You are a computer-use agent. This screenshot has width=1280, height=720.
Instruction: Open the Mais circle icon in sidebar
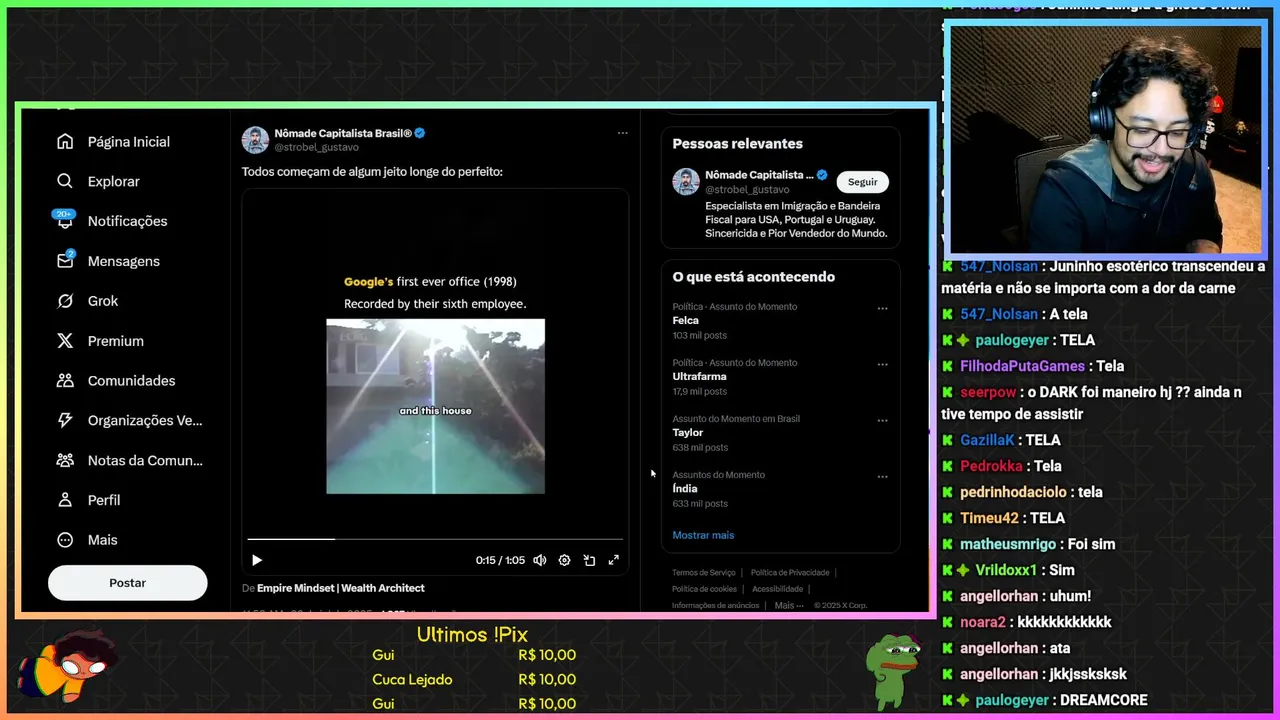coord(65,540)
